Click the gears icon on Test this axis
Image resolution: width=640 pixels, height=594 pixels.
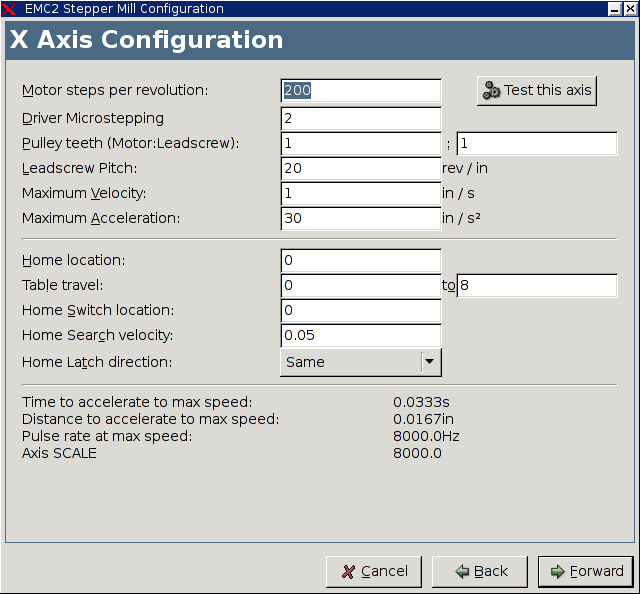(491, 90)
